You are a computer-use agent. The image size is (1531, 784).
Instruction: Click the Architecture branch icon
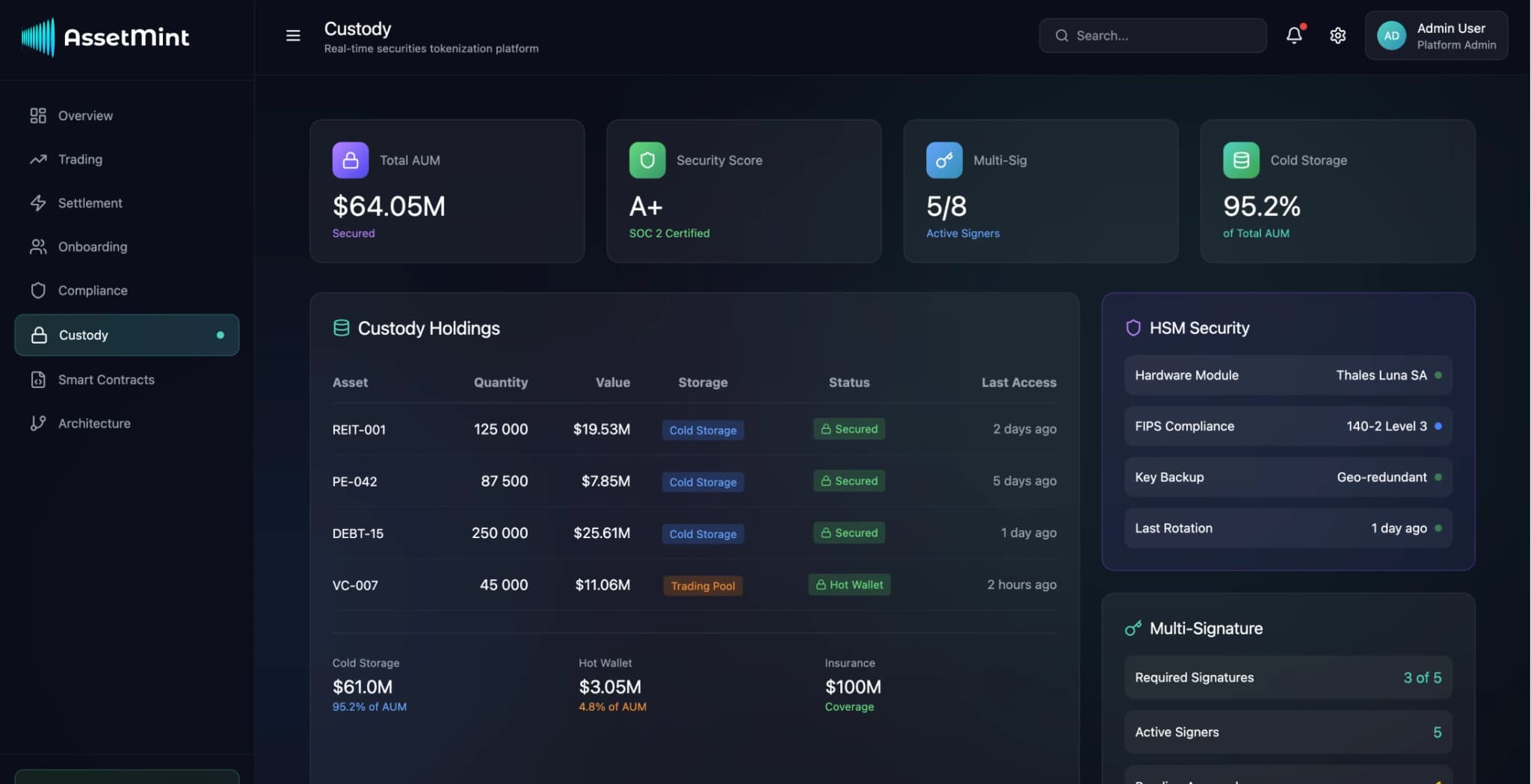point(39,423)
